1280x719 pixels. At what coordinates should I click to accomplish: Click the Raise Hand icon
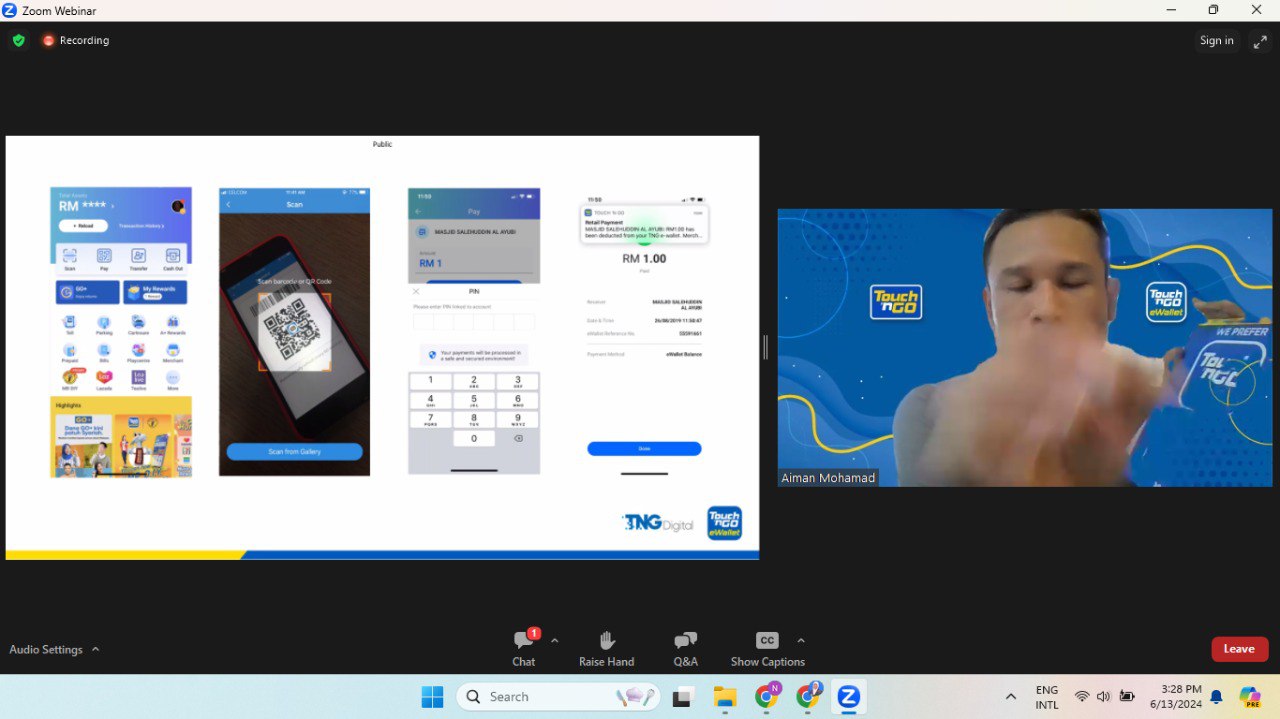tap(606, 648)
